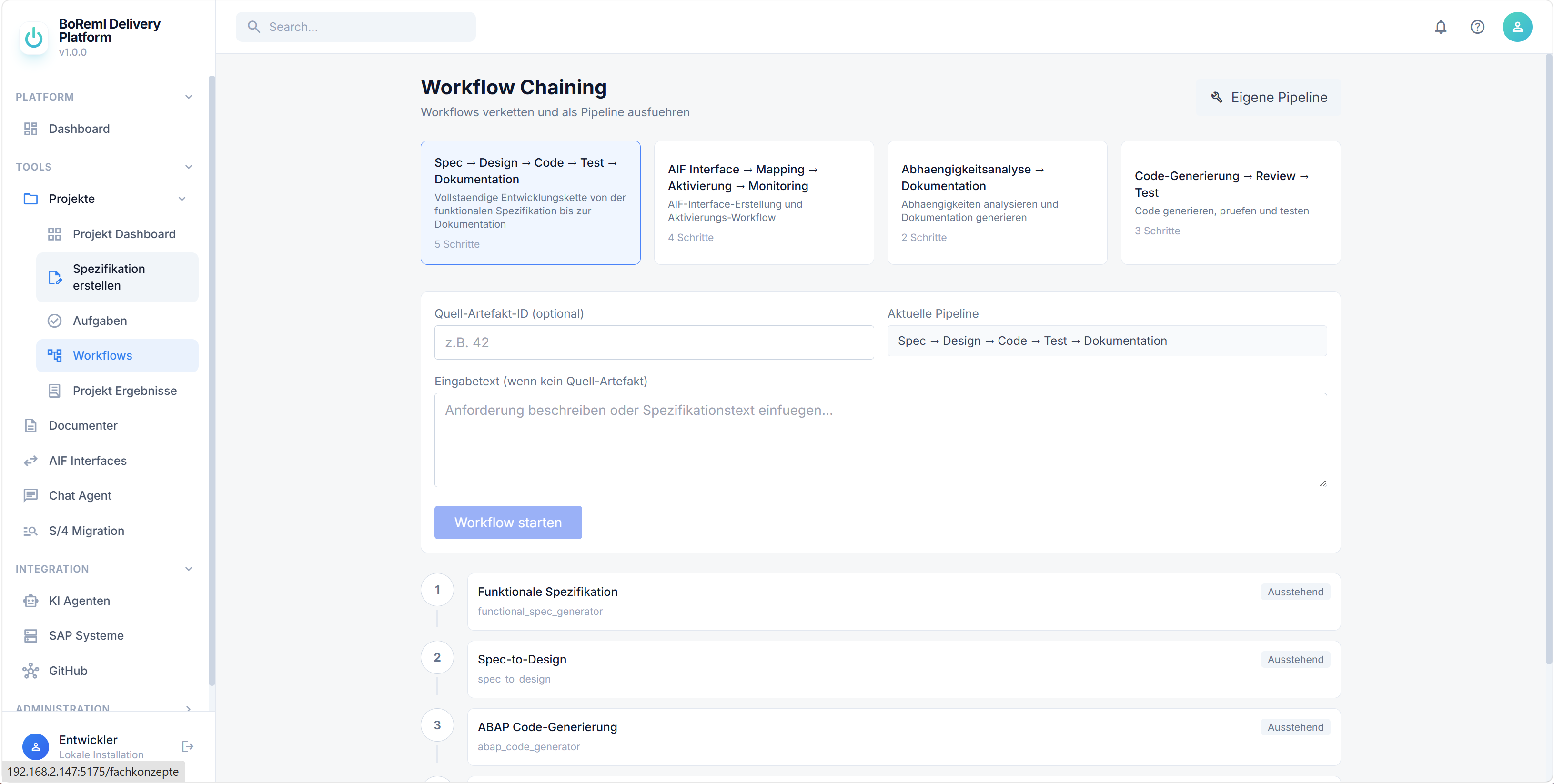Click Ausstehend badge on ABAP Code-Generierung
The image size is (1554, 784).
coord(1295,727)
